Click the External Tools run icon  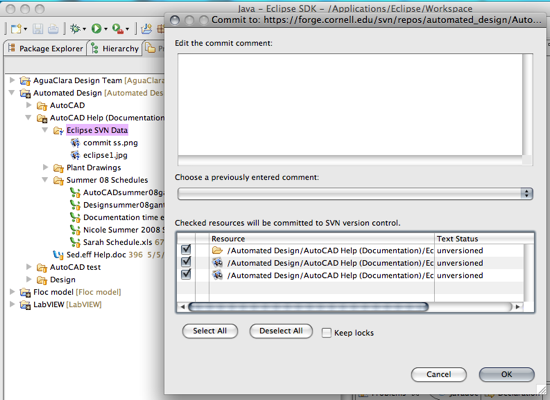click(x=118, y=29)
